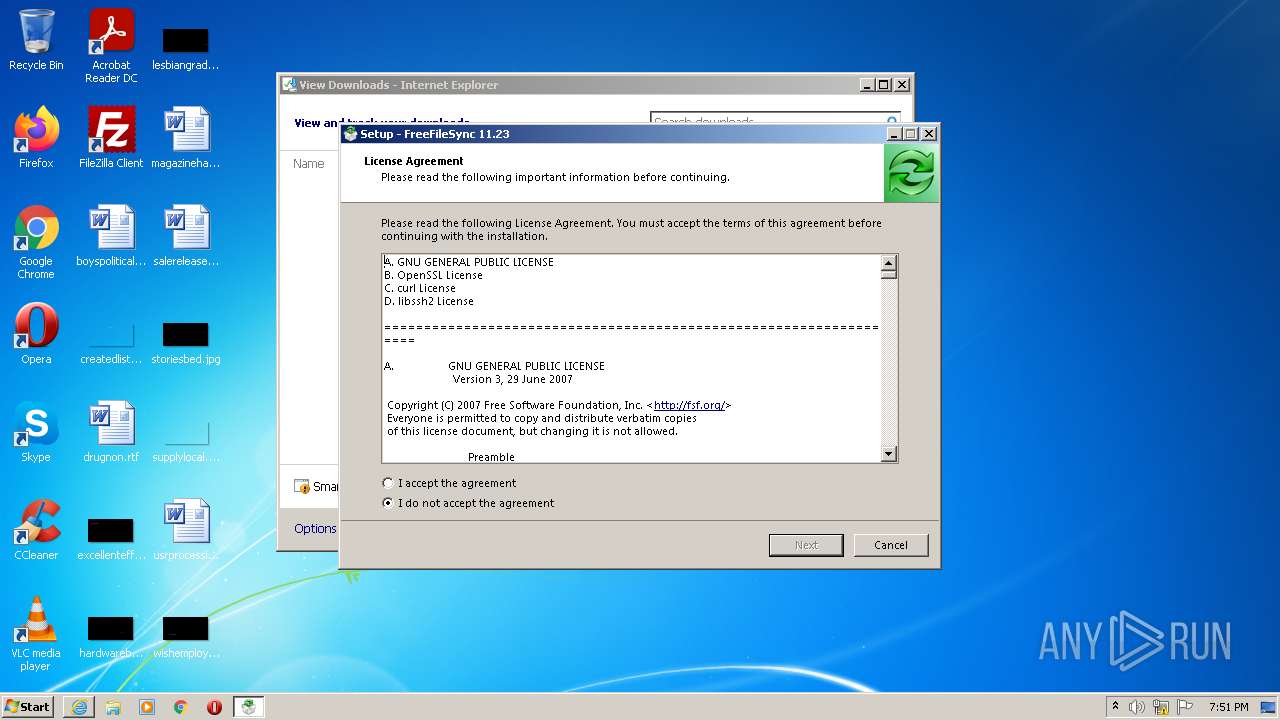
Task: Select the createdlist... desktop file
Action: (111, 342)
